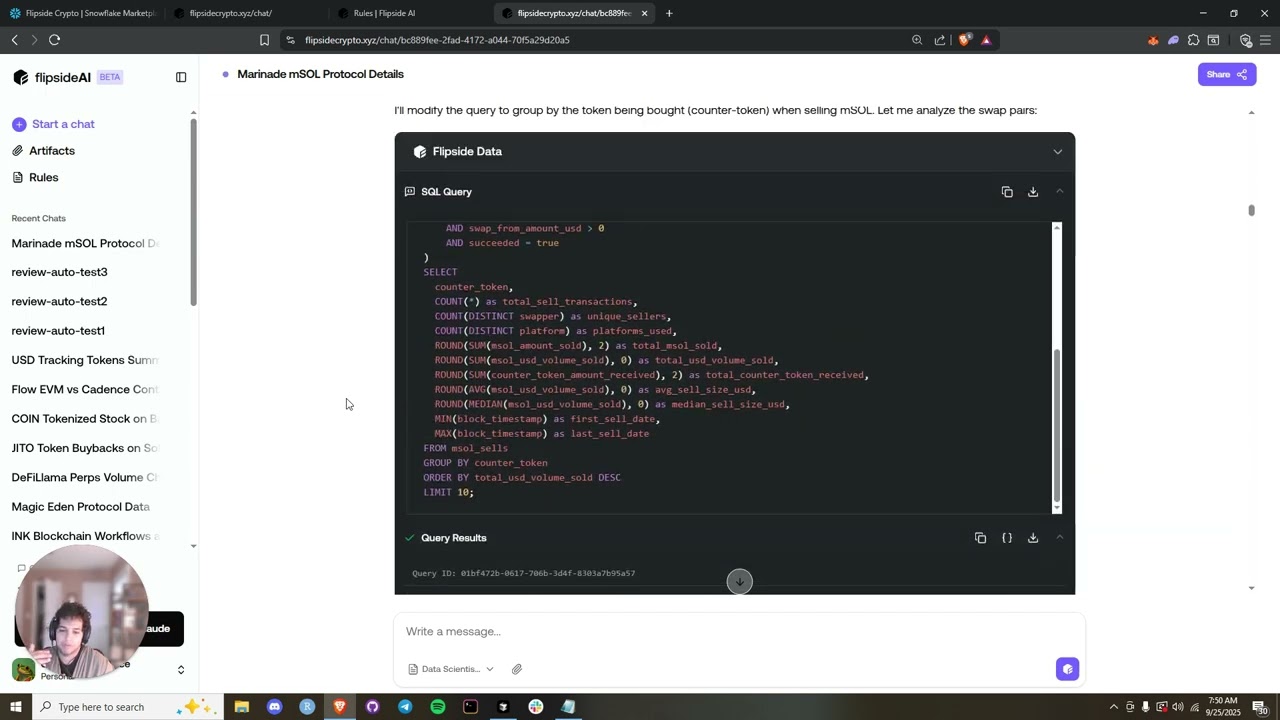
Task: Open the Flow EVM vs Cadence chat
Action: pyautogui.click(x=85, y=390)
